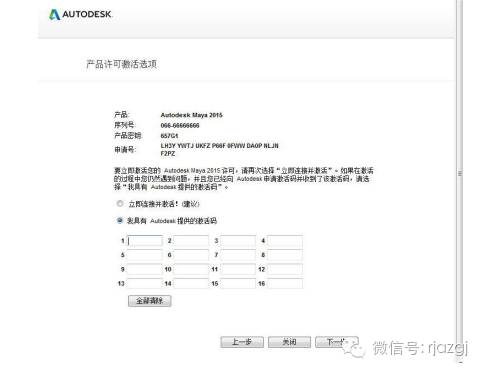Click the 关闭 close button
The image size is (484, 372).
[x=289, y=342]
